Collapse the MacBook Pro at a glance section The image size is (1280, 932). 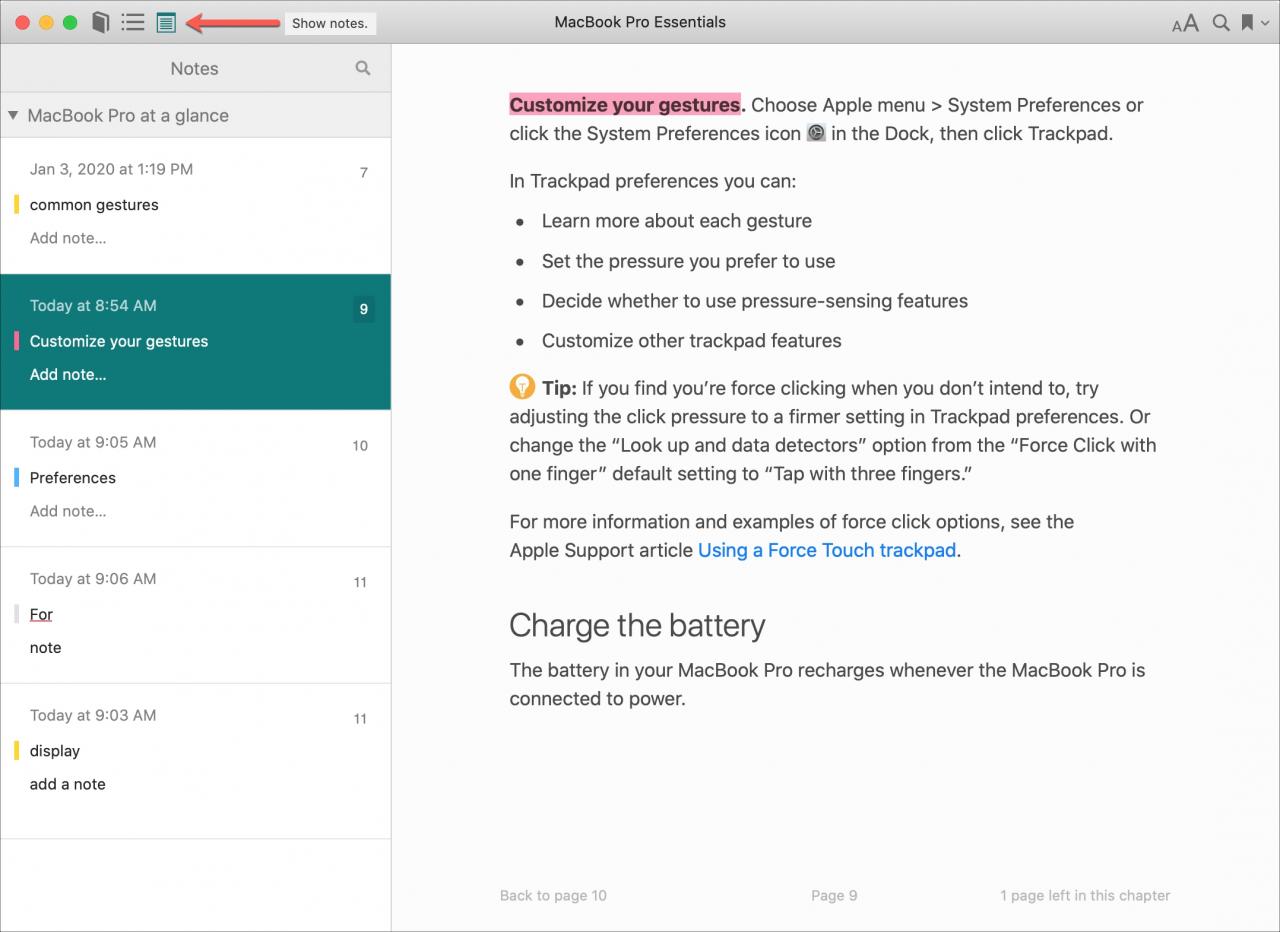point(13,115)
